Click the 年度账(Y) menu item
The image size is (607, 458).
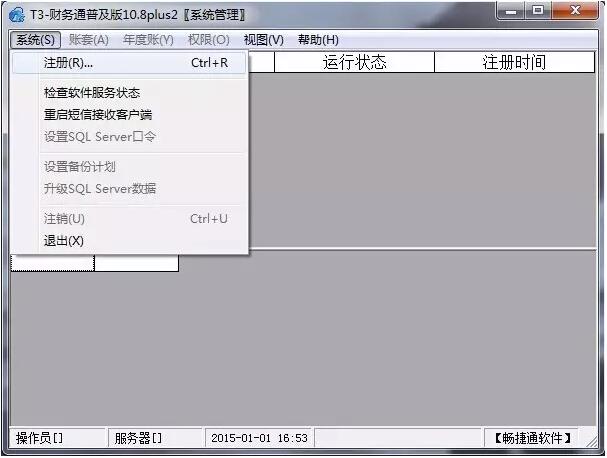148,40
